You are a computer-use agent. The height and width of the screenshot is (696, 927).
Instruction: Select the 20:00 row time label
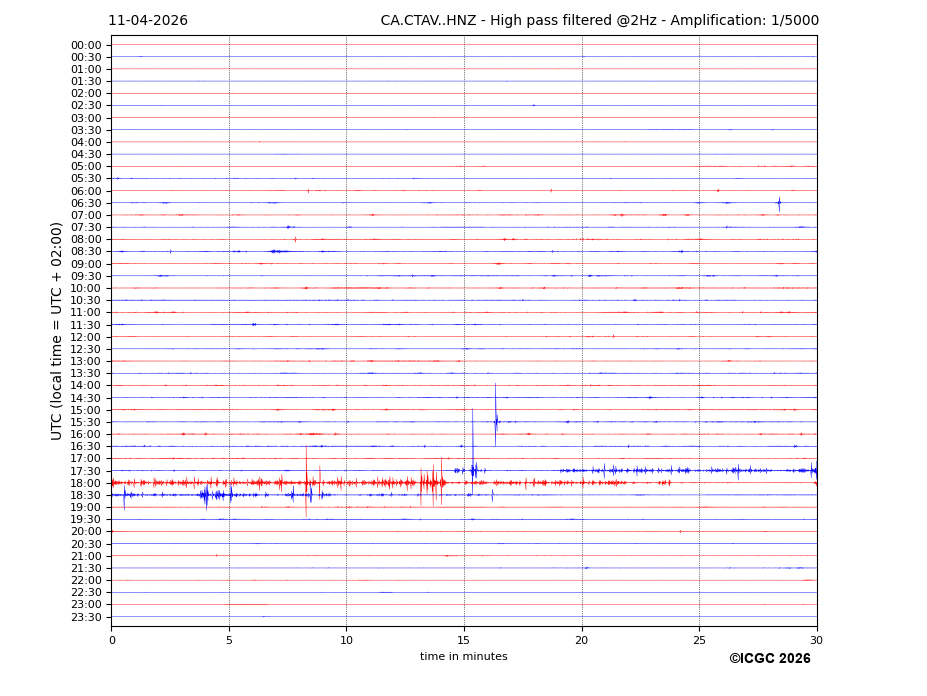coord(85,532)
